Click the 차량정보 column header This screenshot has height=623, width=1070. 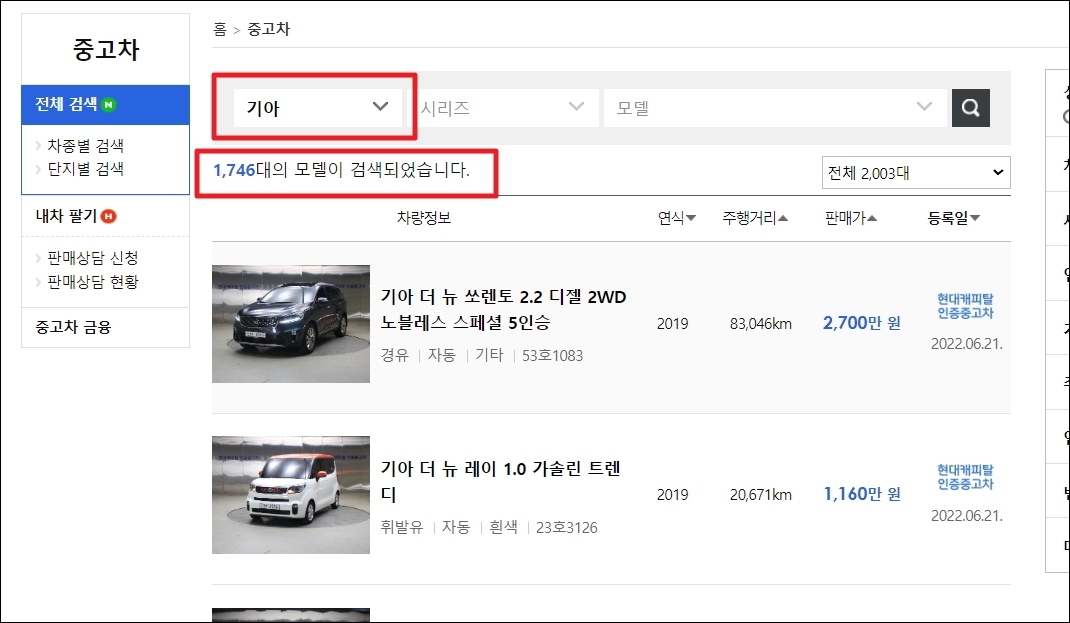(x=424, y=218)
